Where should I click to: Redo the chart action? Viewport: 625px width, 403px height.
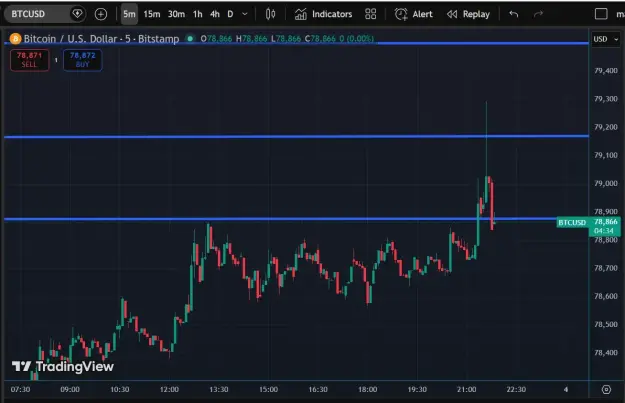(538, 14)
